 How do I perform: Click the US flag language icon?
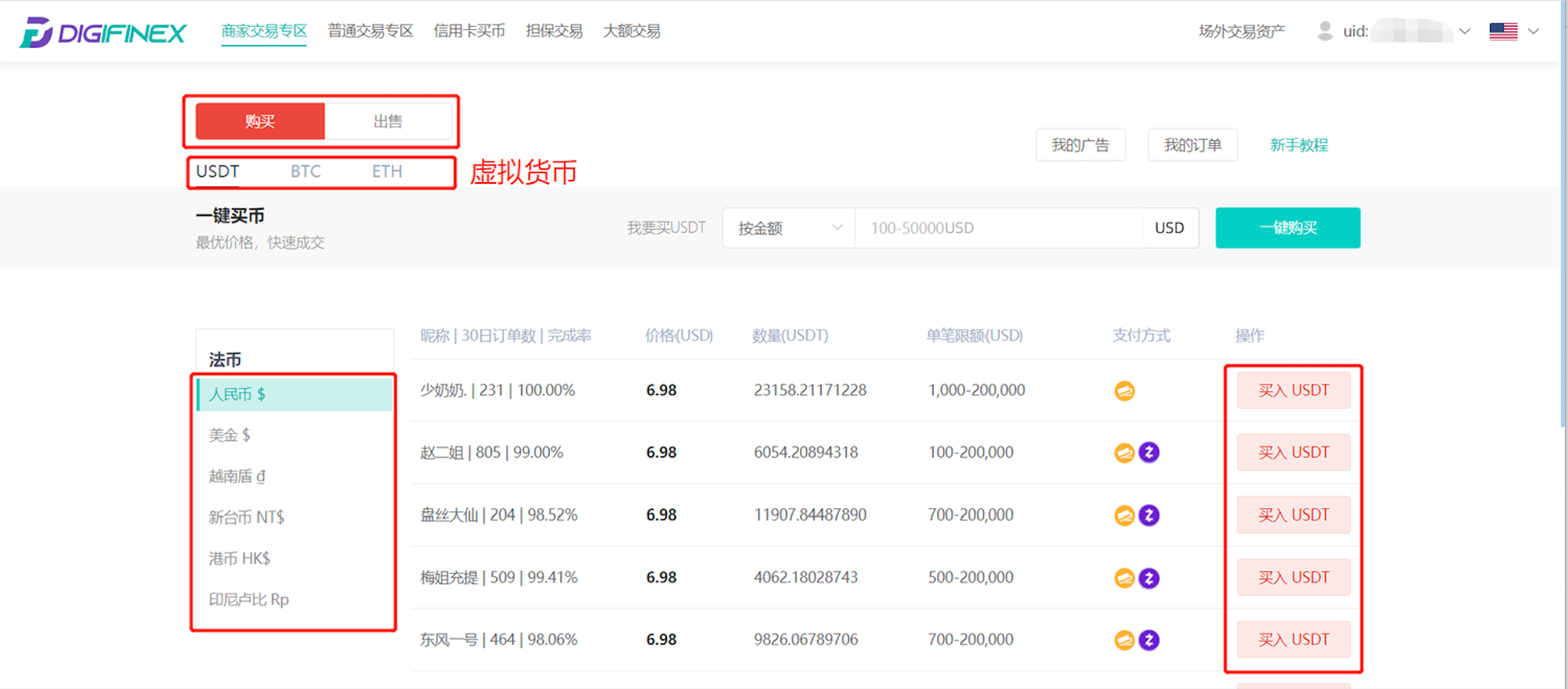coord(1503,31)
